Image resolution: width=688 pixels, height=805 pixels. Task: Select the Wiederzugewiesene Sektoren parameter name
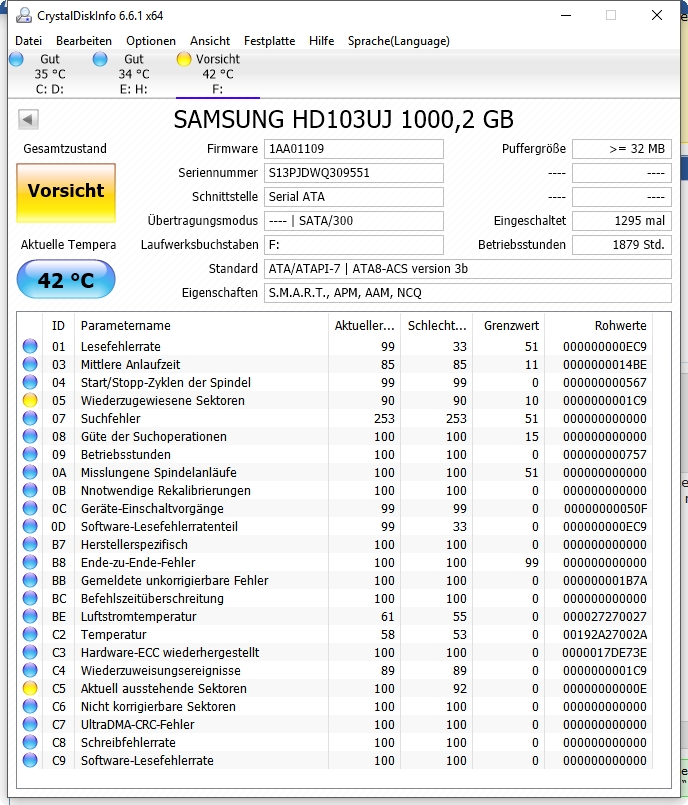coord(163,400)
